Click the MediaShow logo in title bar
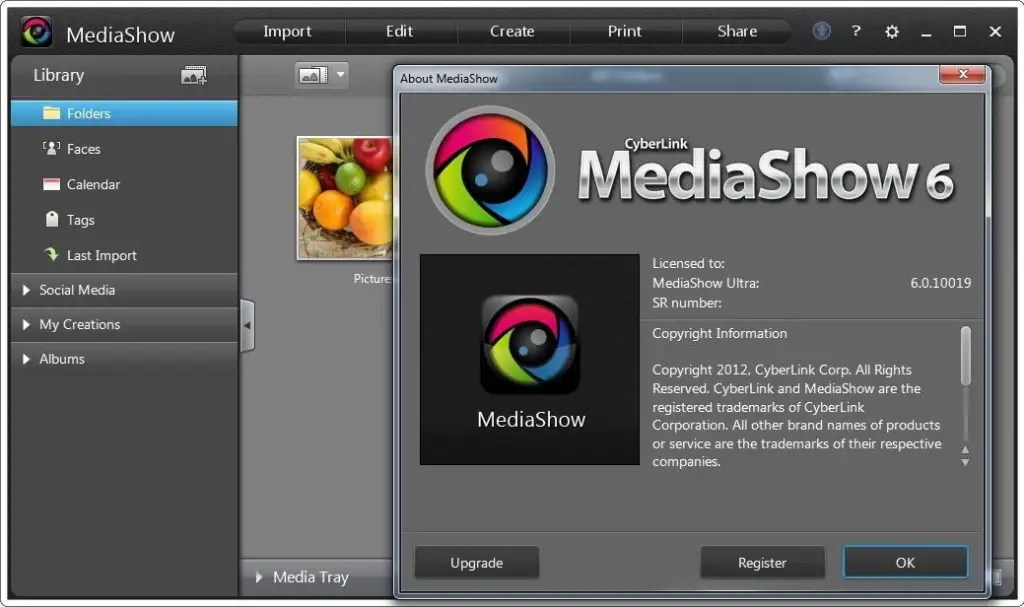 click(x=37, y=32)
